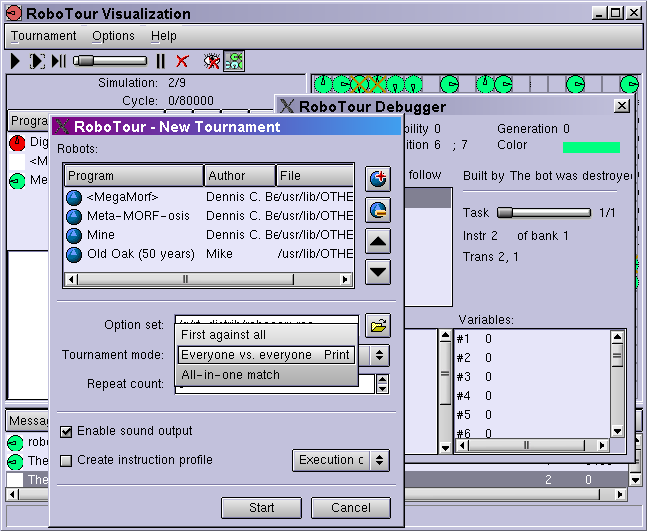This screenshot has width=647, height=531.
Task: Browse option set with folder icon
Action: click(378, 326)
